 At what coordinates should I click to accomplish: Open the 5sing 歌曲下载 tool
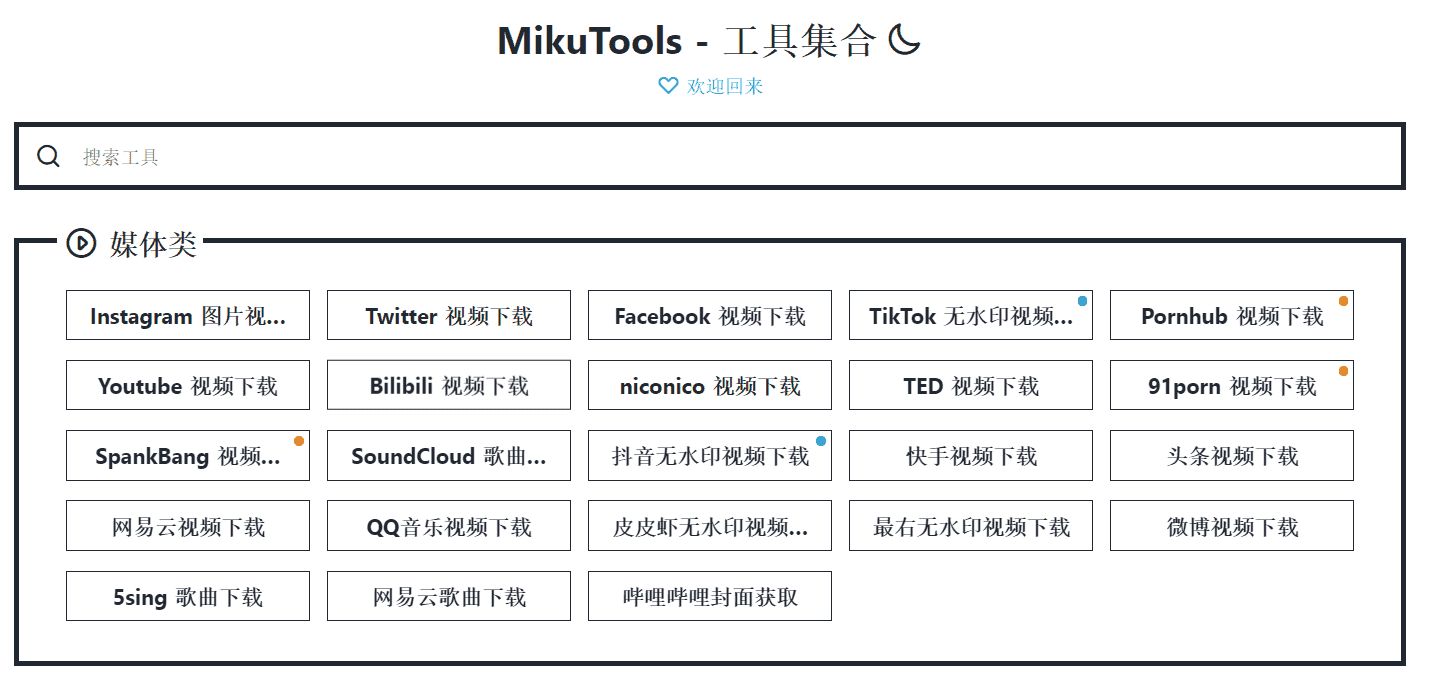188,597
